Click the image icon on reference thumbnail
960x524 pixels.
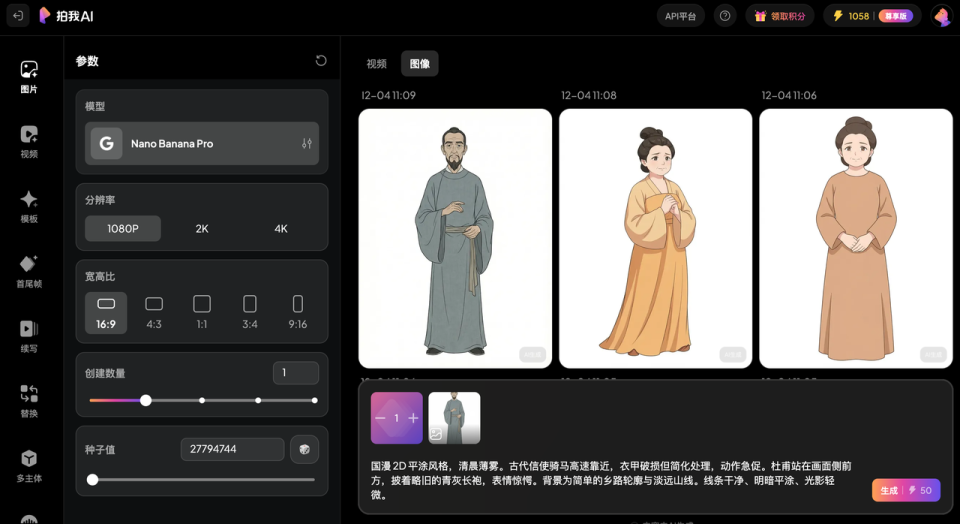coord(436,434)
